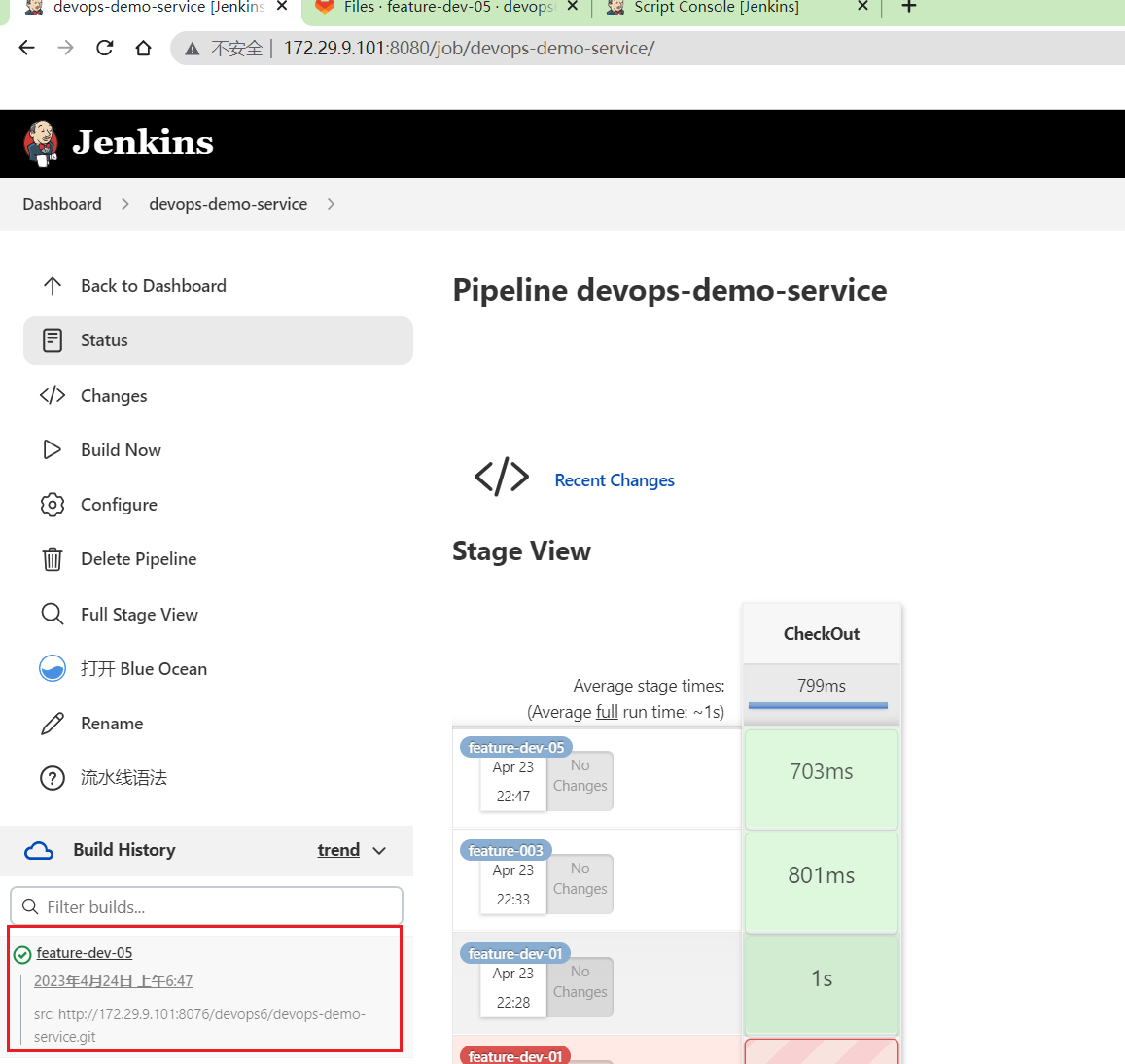The width and height of the screenshot is (1125, 1064).
Task: Open a new browser tab
Action: [x=909, y=7]
